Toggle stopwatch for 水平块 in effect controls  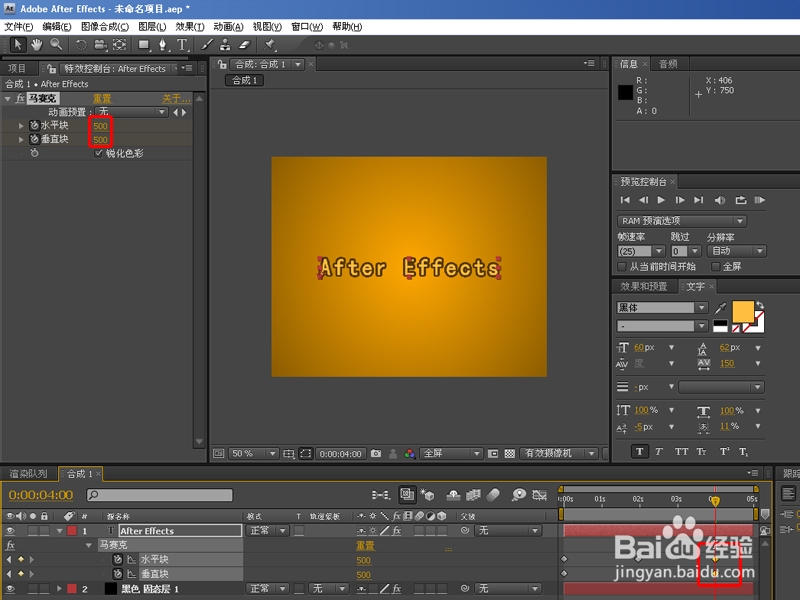(x=34, y=125)
